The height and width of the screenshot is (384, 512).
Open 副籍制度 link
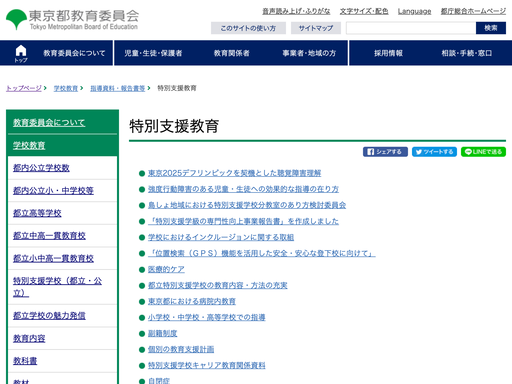pyautogui.click(x=163, y=333)
